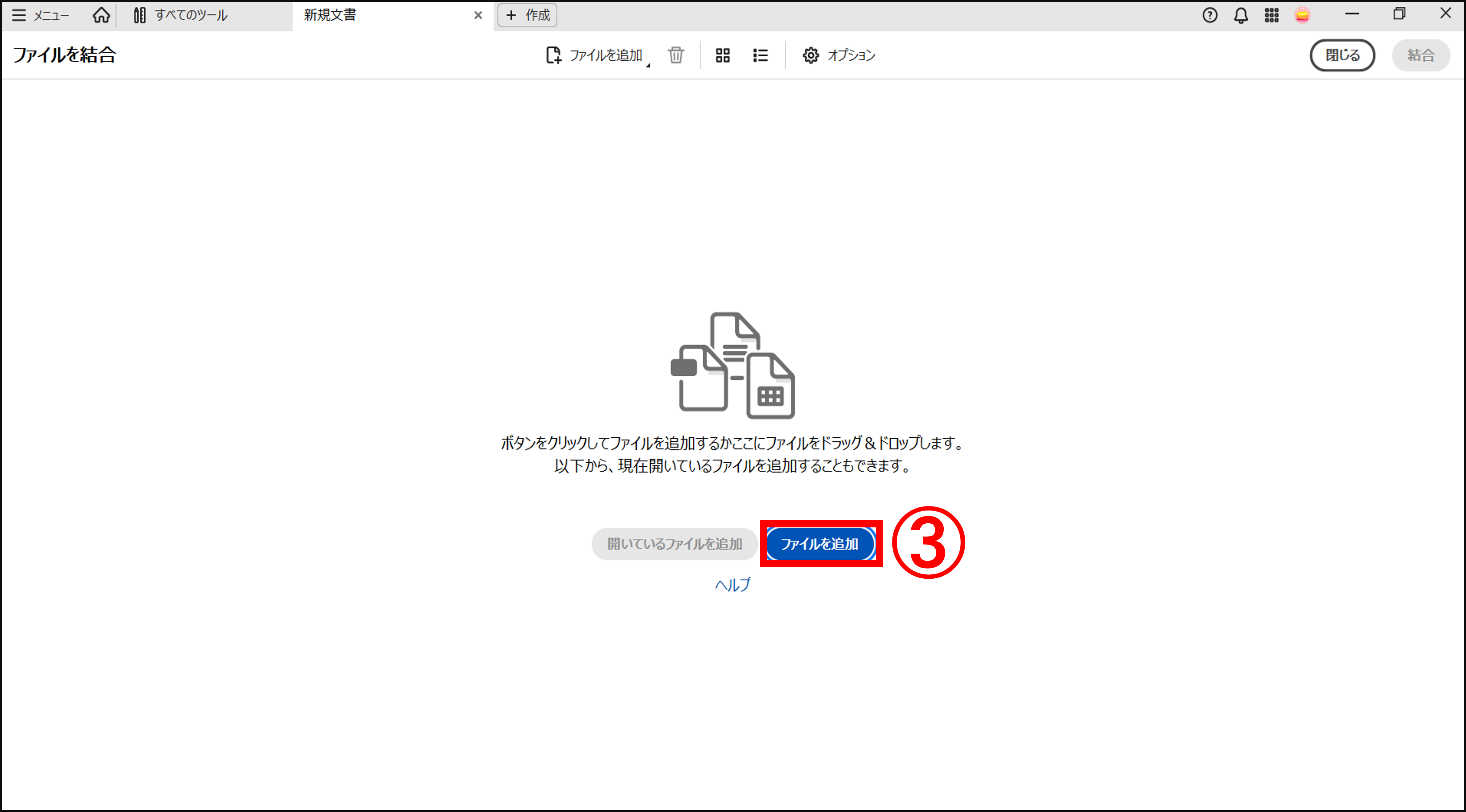Open the help question-mark icon
The width and height of the screenshot is (1466, 812).
tap(1209, 16)
